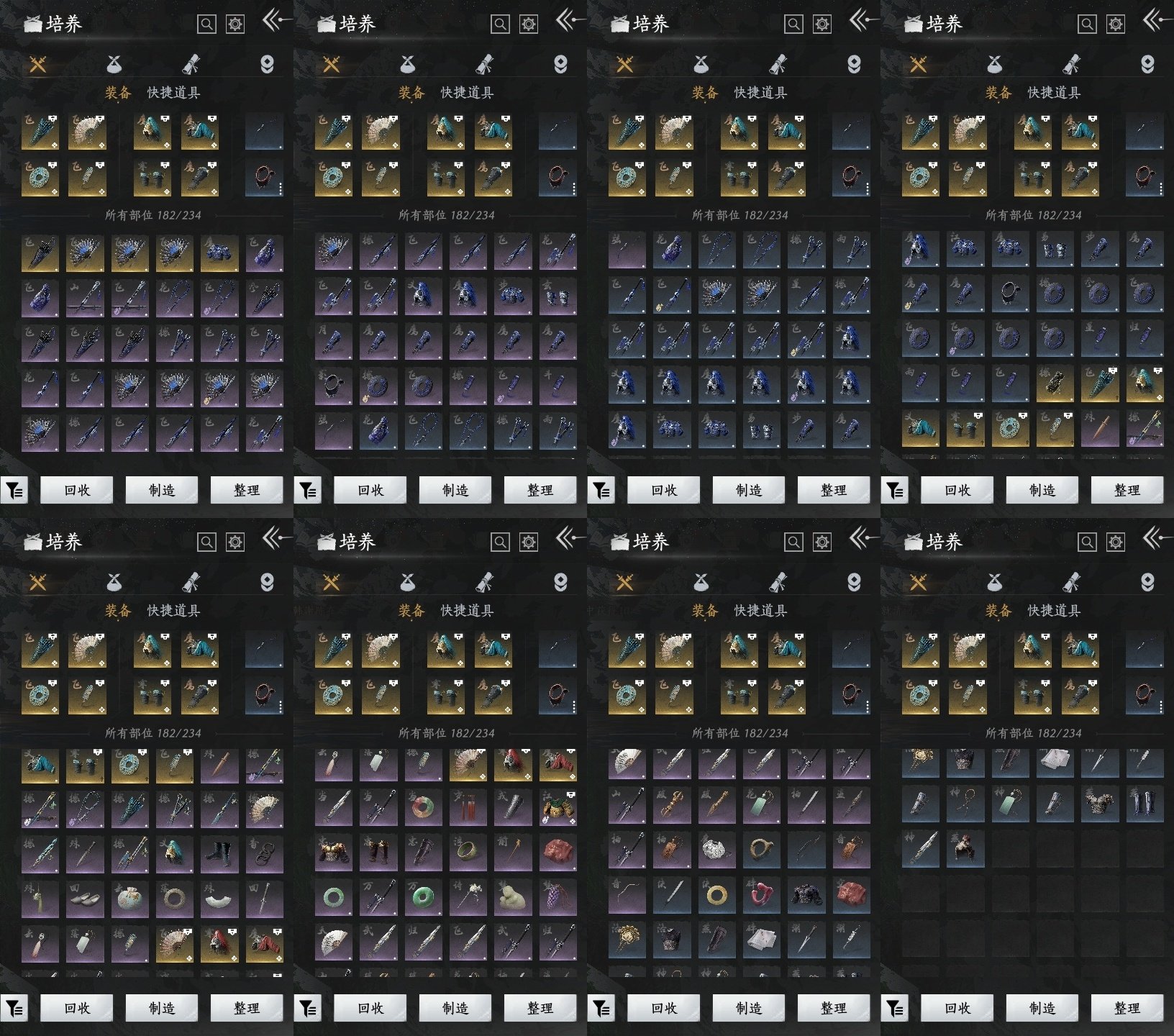This screenshot has height=1036, width=1174.
Task: Open three-dot menu on top-left panel's equipped ring slot
Action: [280, 188]
